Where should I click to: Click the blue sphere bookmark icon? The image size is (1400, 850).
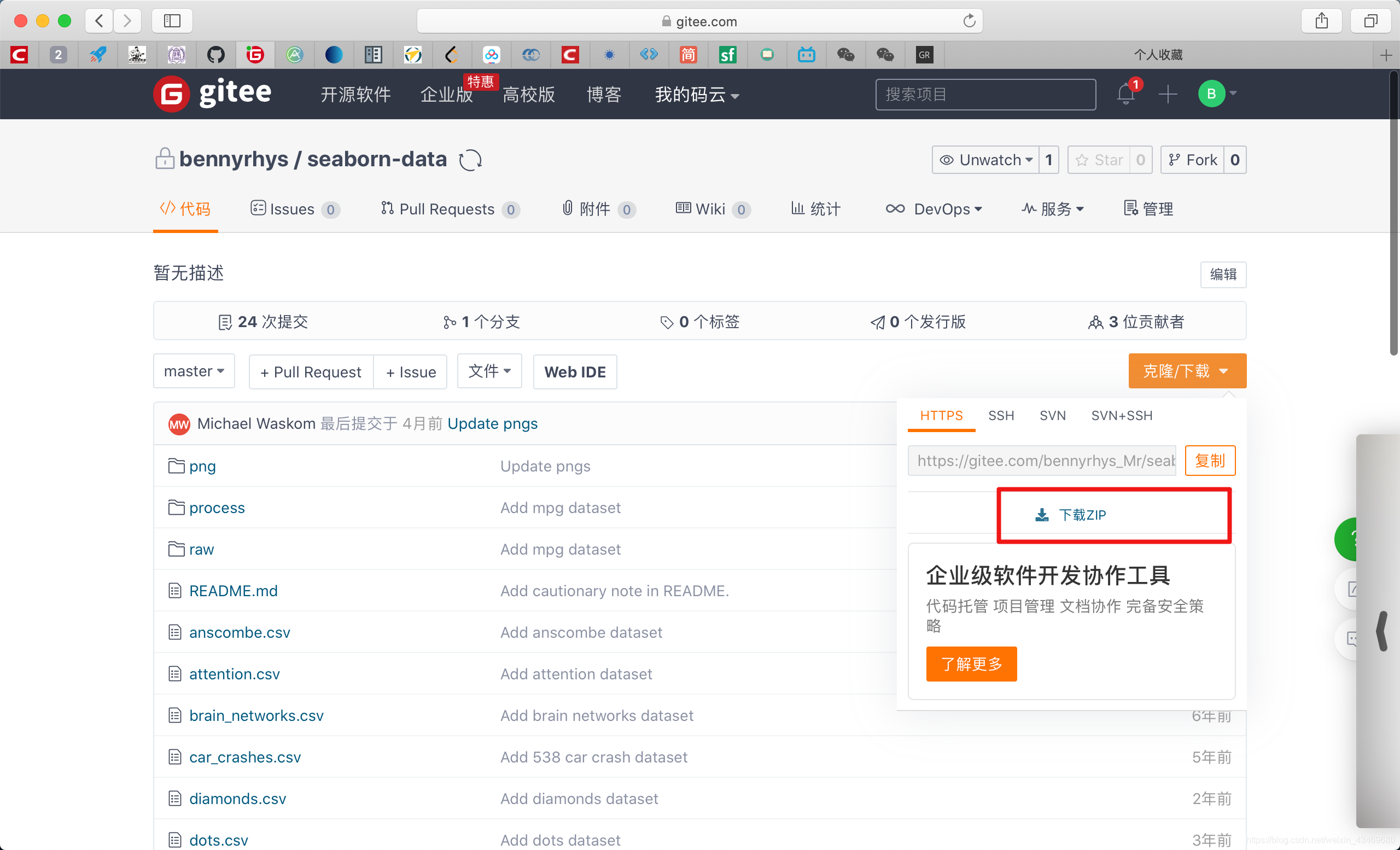pos(334,55)
